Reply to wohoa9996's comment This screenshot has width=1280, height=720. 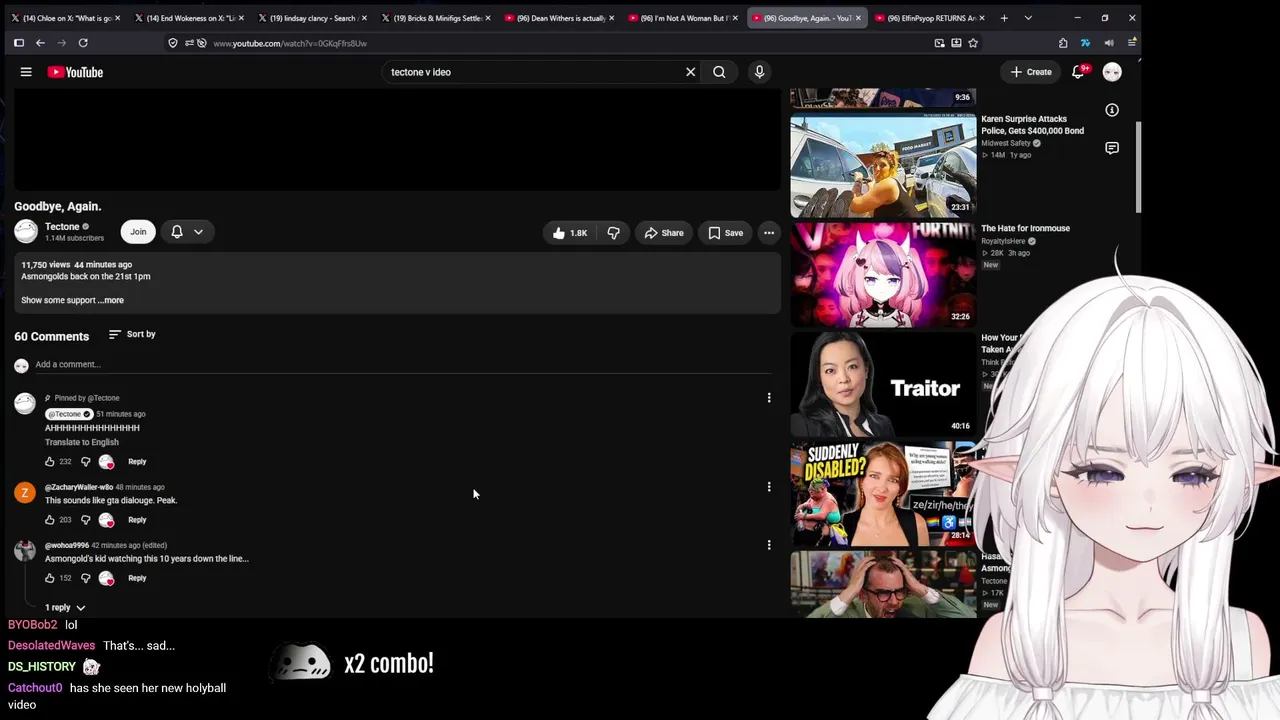click(137, 578)
